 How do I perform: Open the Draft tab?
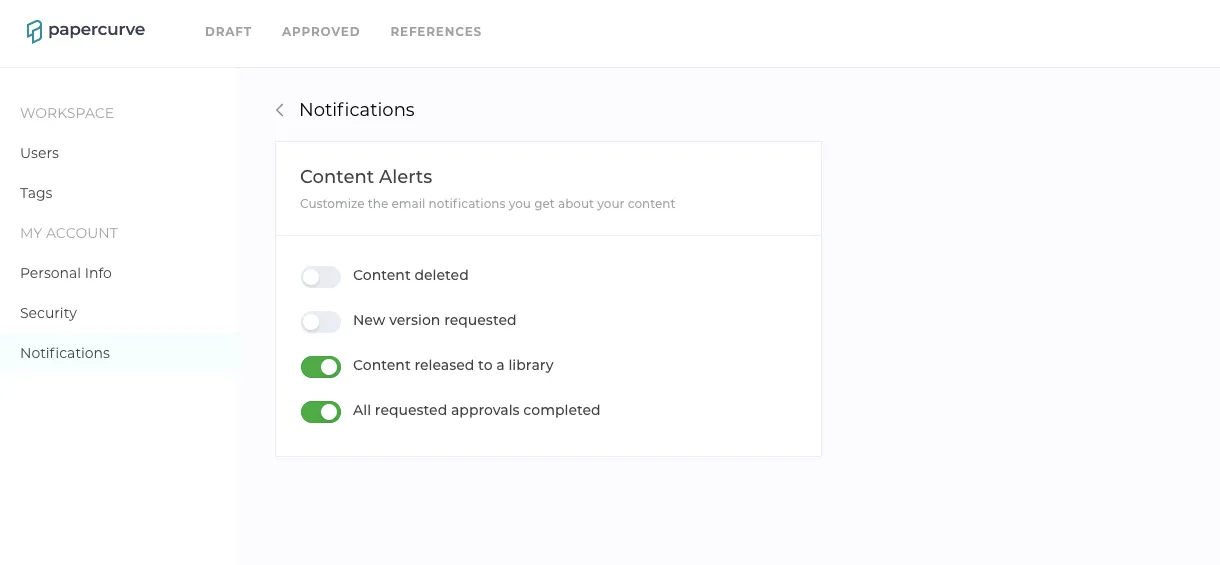(228, 32)
